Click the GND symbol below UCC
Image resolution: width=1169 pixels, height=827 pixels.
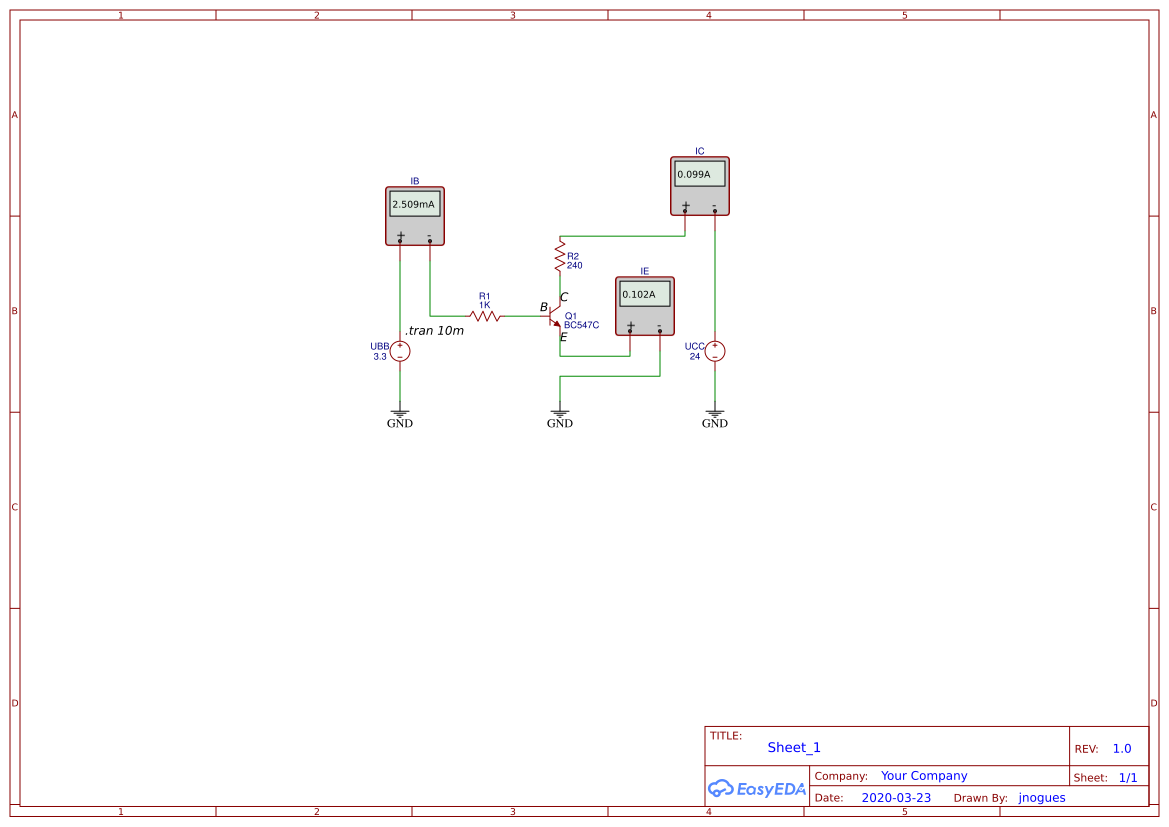(x=714, y=413)
